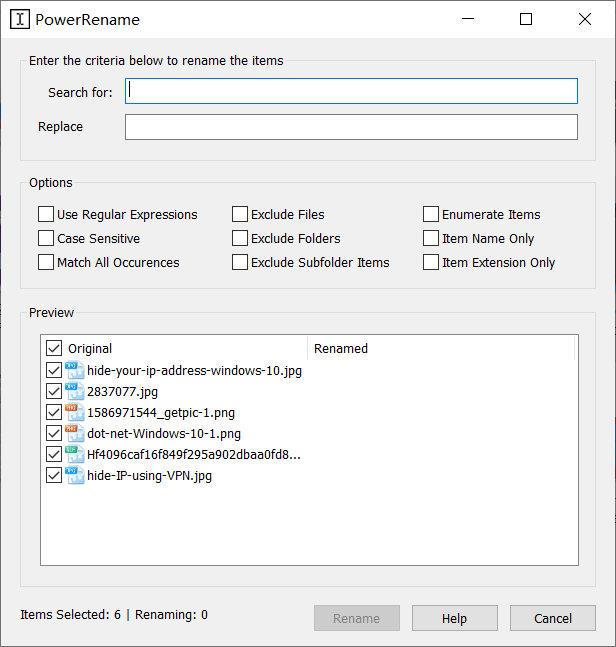This screenshot has height=647, width=616.
Task: Click the 2837077.jpg file icon
Action: tap(75, 391)
